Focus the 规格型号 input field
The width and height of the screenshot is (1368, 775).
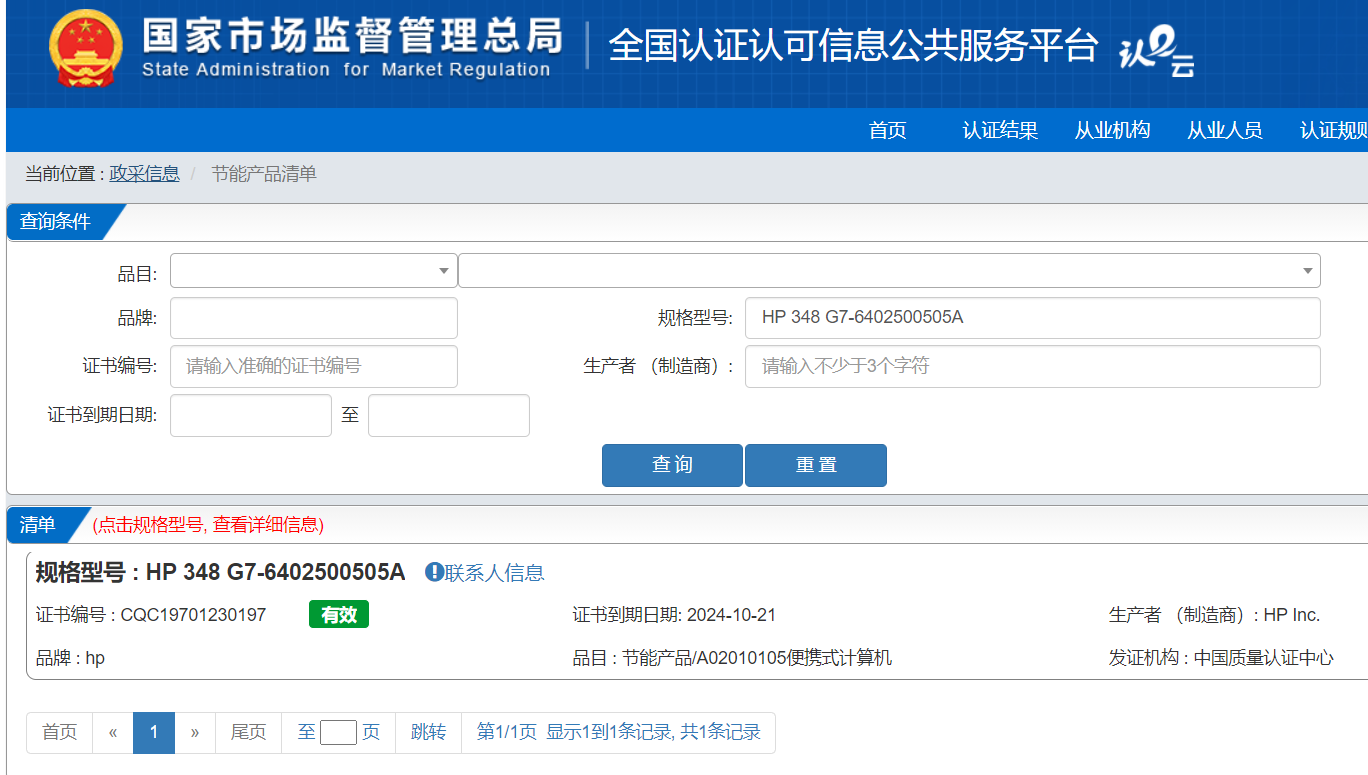click(x=1033, y=318)
